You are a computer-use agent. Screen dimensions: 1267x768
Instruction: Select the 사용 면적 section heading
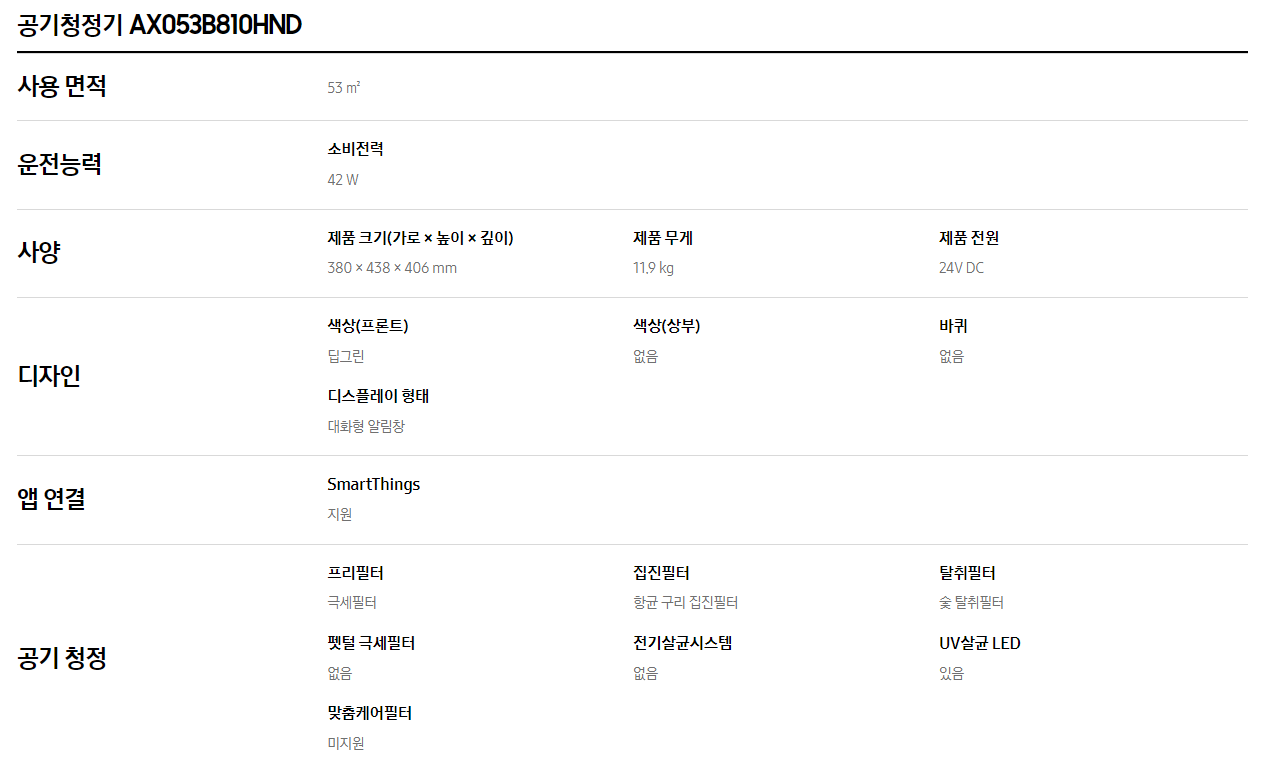tap(62, 86)
